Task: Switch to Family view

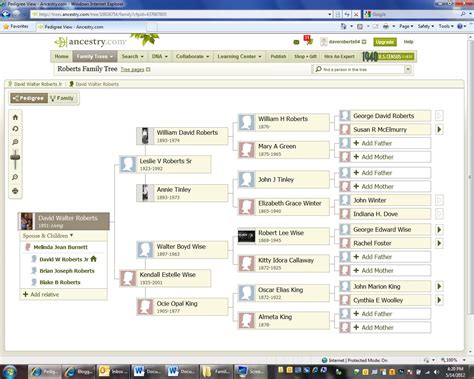Action: tap(62, 98)
